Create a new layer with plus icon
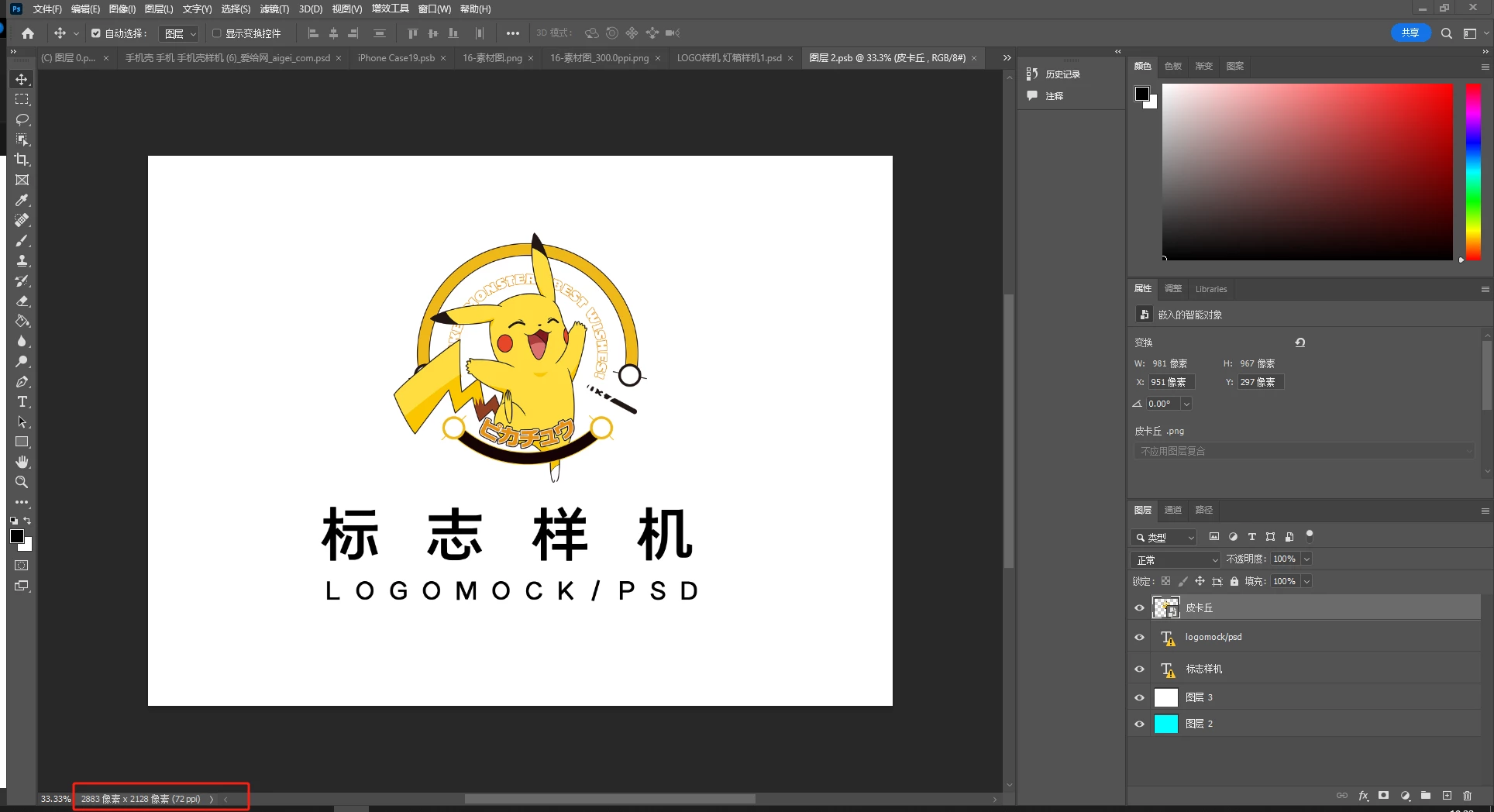 (x=1447, y=796)
